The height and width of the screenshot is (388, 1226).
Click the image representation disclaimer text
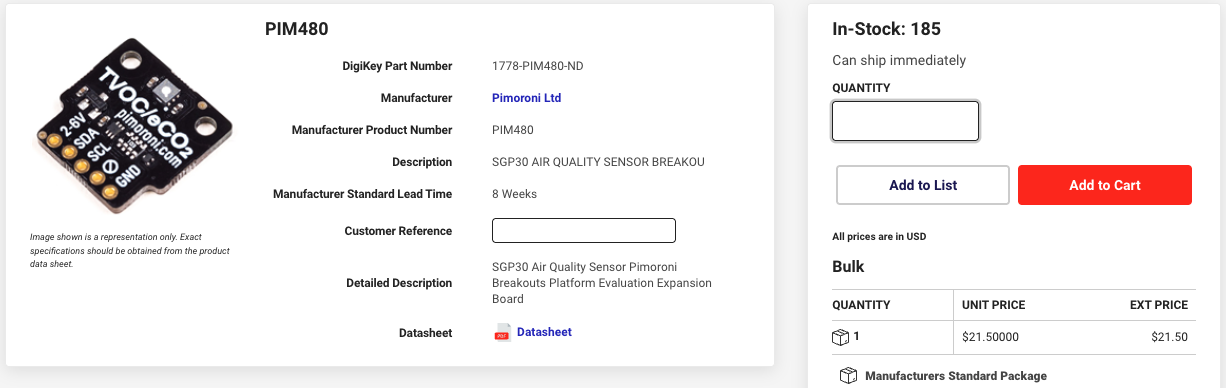(116, 251)
